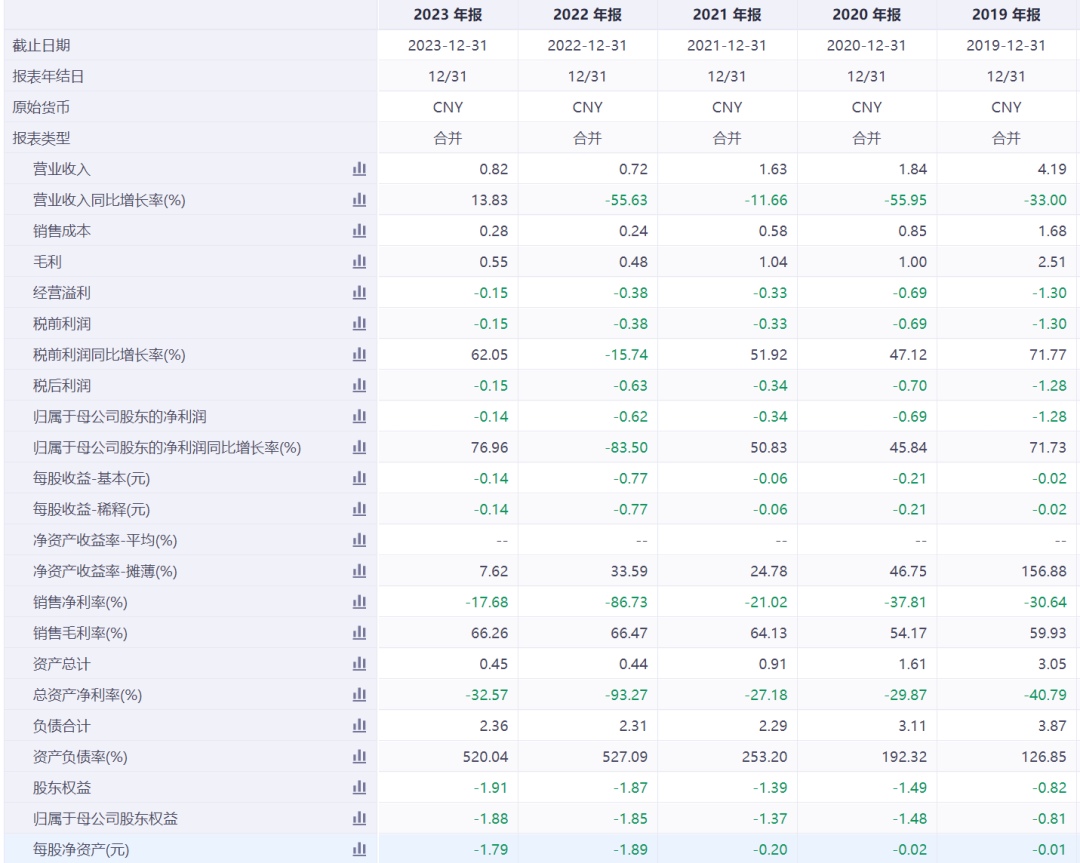1080x863 pixels.
Task: Click the 报表类型 row label
Action: [41, 138]
